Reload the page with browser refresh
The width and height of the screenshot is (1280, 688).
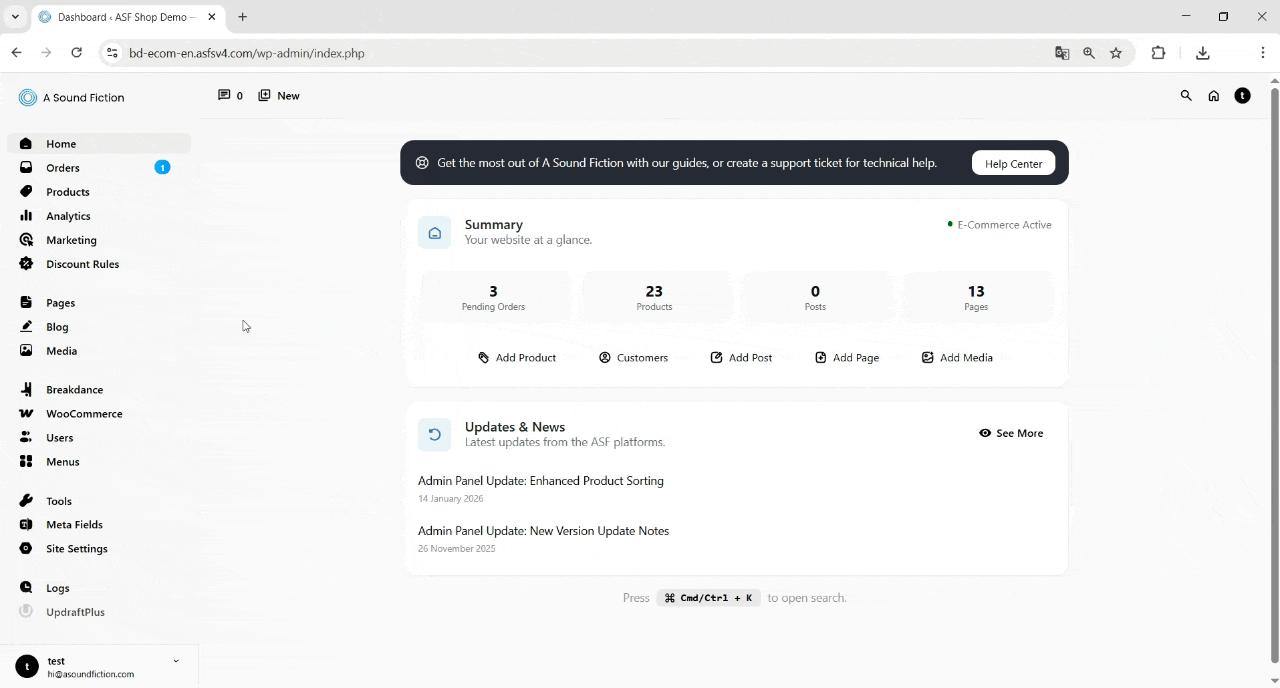click(x=76, y=53)
